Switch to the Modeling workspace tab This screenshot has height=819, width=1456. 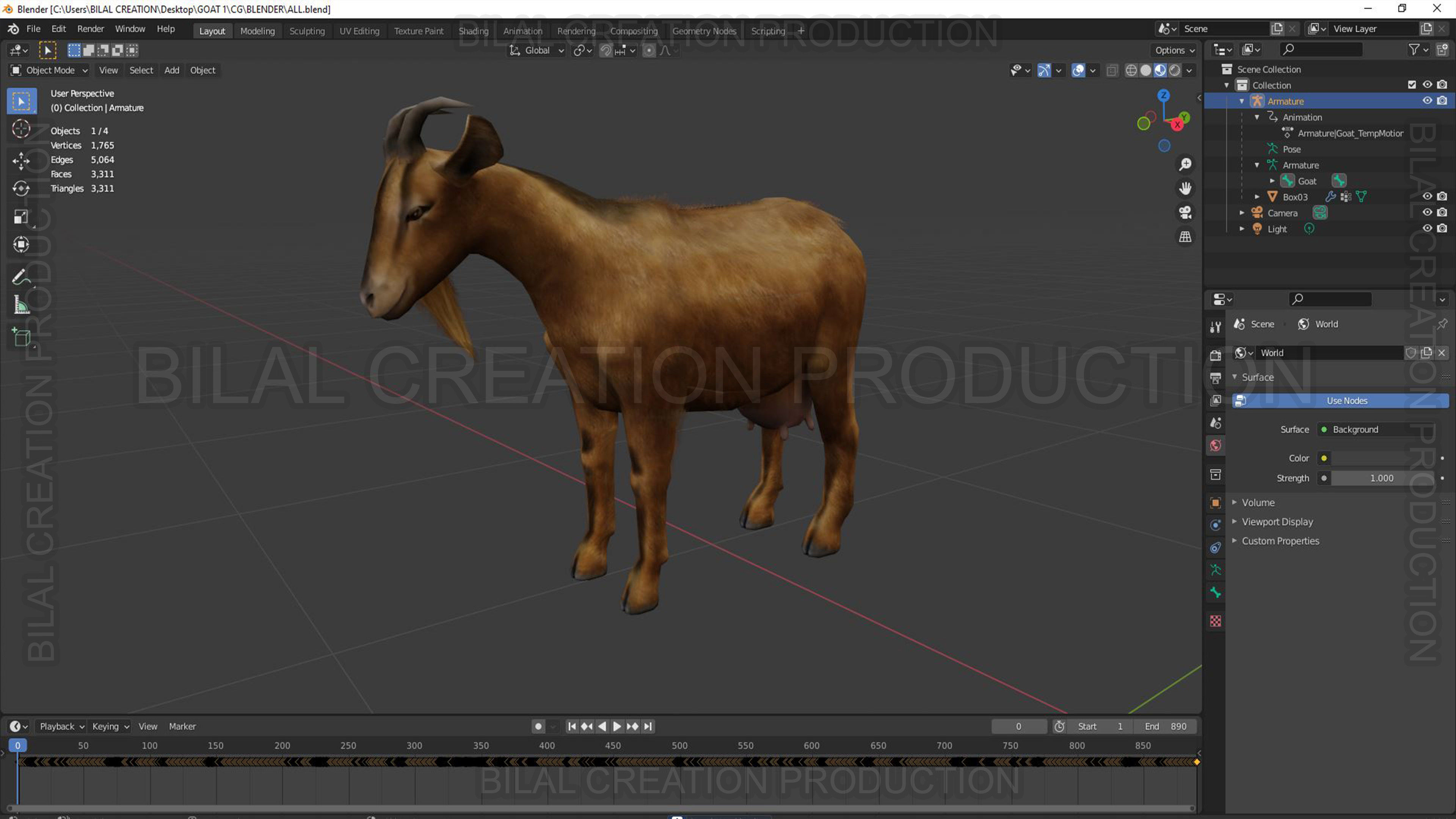(x=257, y=31)
